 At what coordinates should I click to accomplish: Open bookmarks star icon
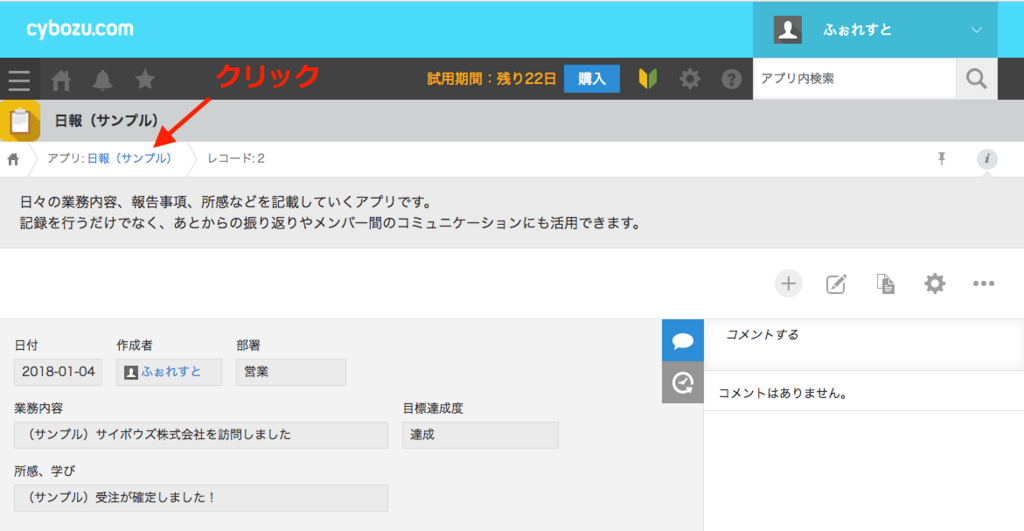(145, 79)
